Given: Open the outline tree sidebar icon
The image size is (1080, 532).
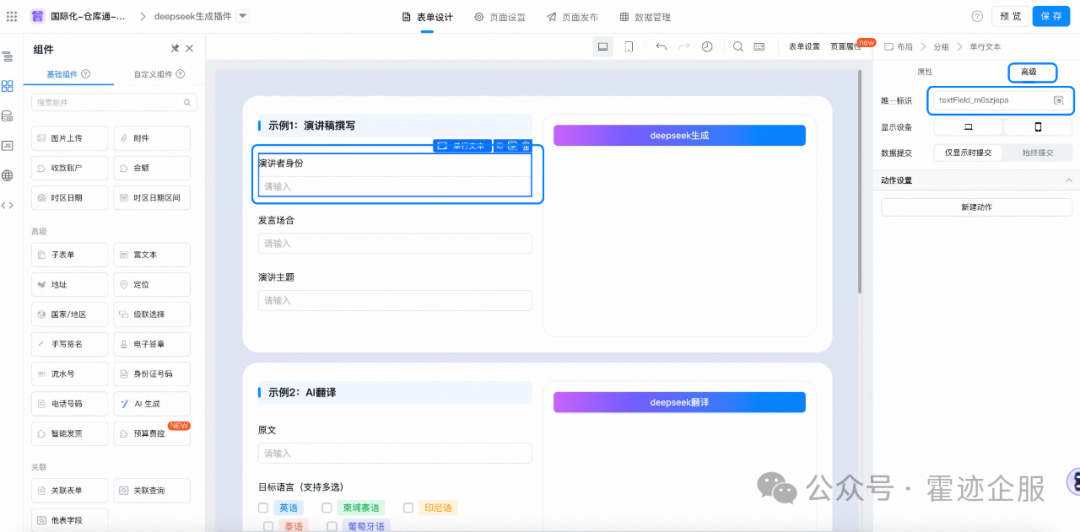Looking at the screenshot, I should 8,56.
